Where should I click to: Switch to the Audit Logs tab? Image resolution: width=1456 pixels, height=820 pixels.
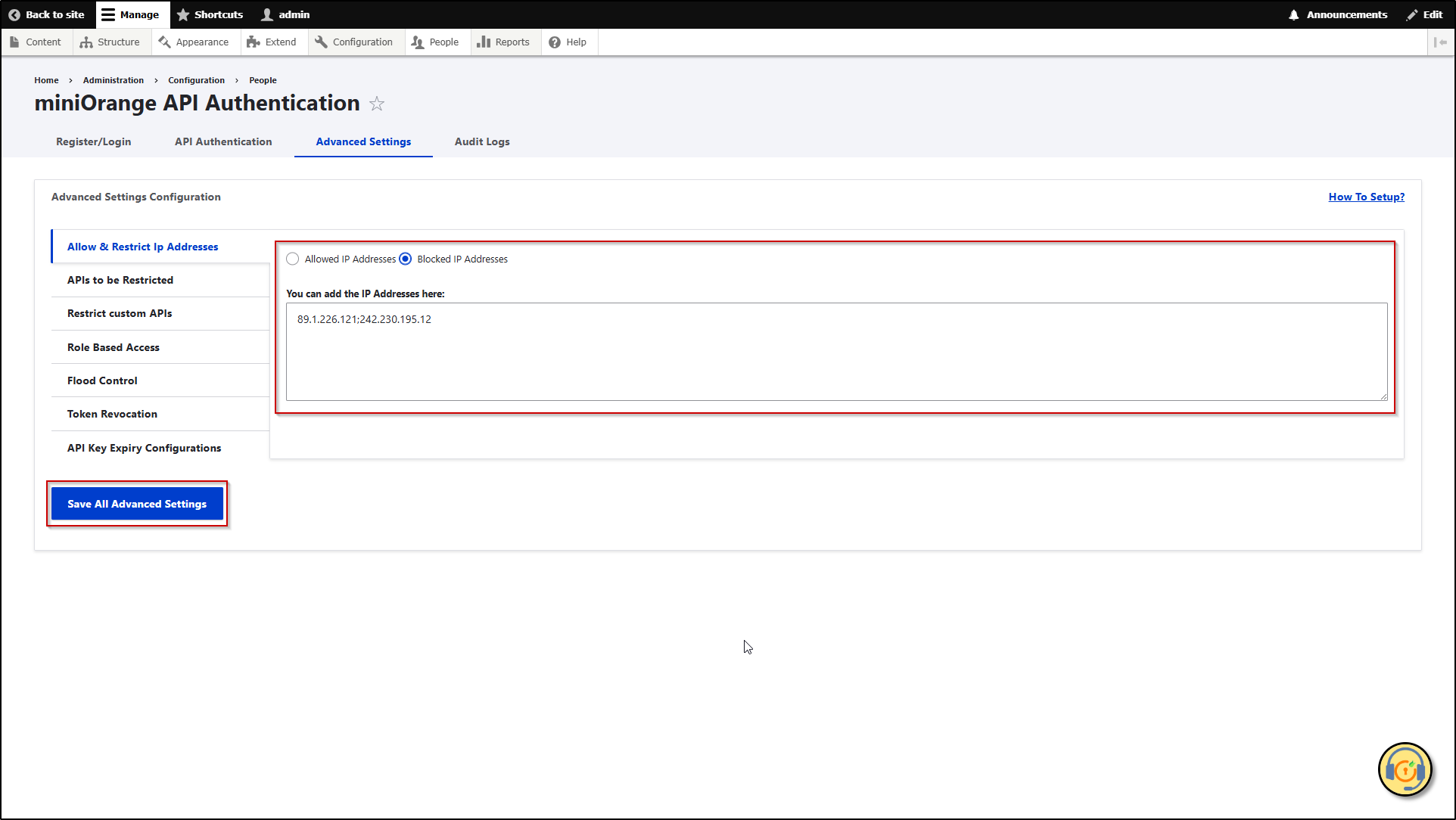click(x=482, y=141)
